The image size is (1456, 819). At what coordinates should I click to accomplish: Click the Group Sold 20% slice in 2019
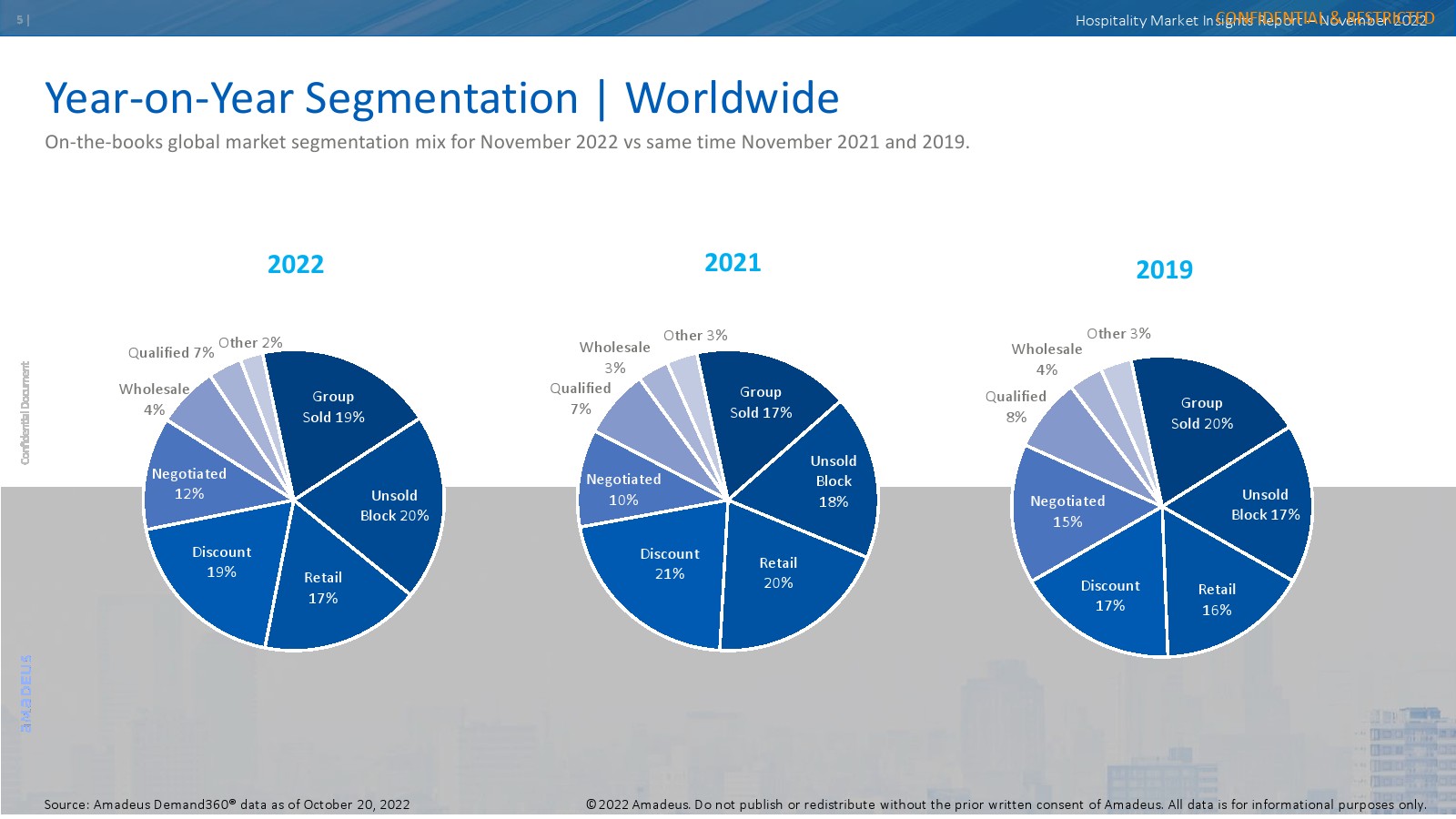[x=1201, y=413]
